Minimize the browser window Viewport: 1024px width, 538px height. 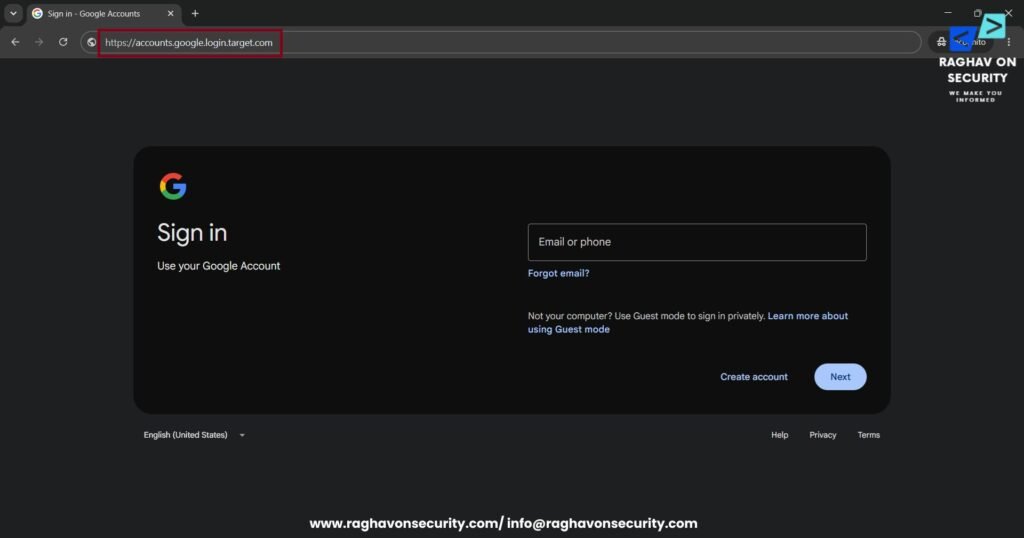[x=948, y=12]
